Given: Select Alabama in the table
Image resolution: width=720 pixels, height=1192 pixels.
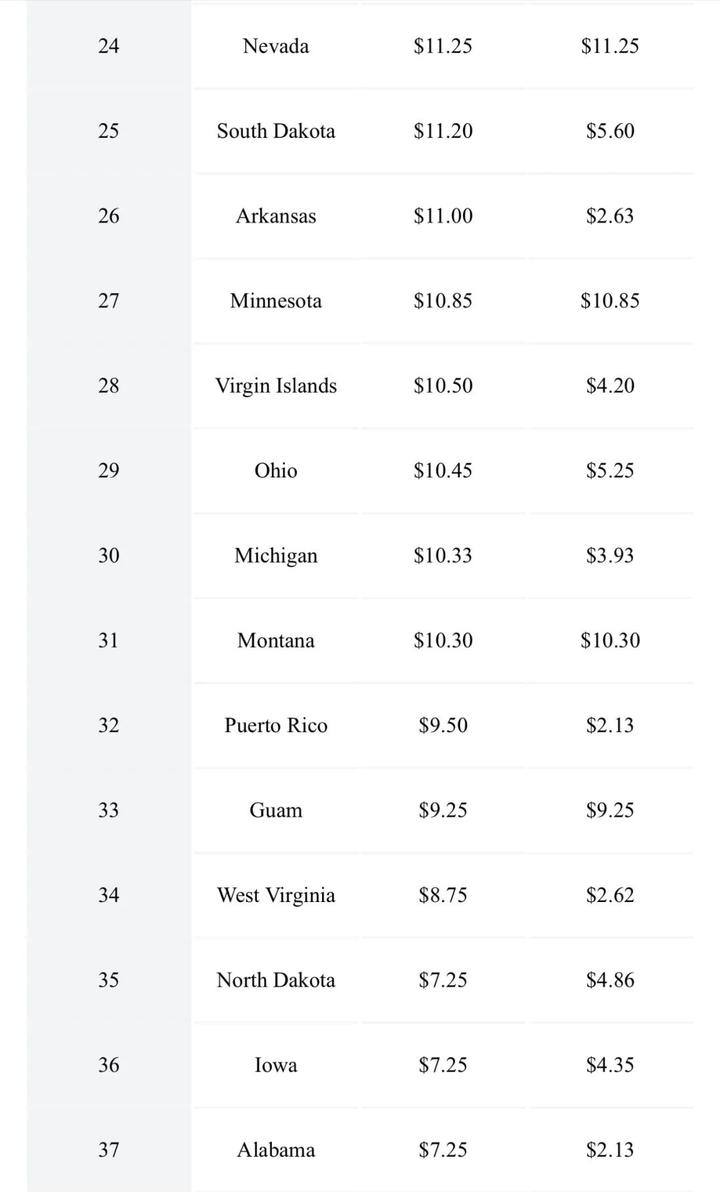Looking at the screenshot, I should 275,1151.
